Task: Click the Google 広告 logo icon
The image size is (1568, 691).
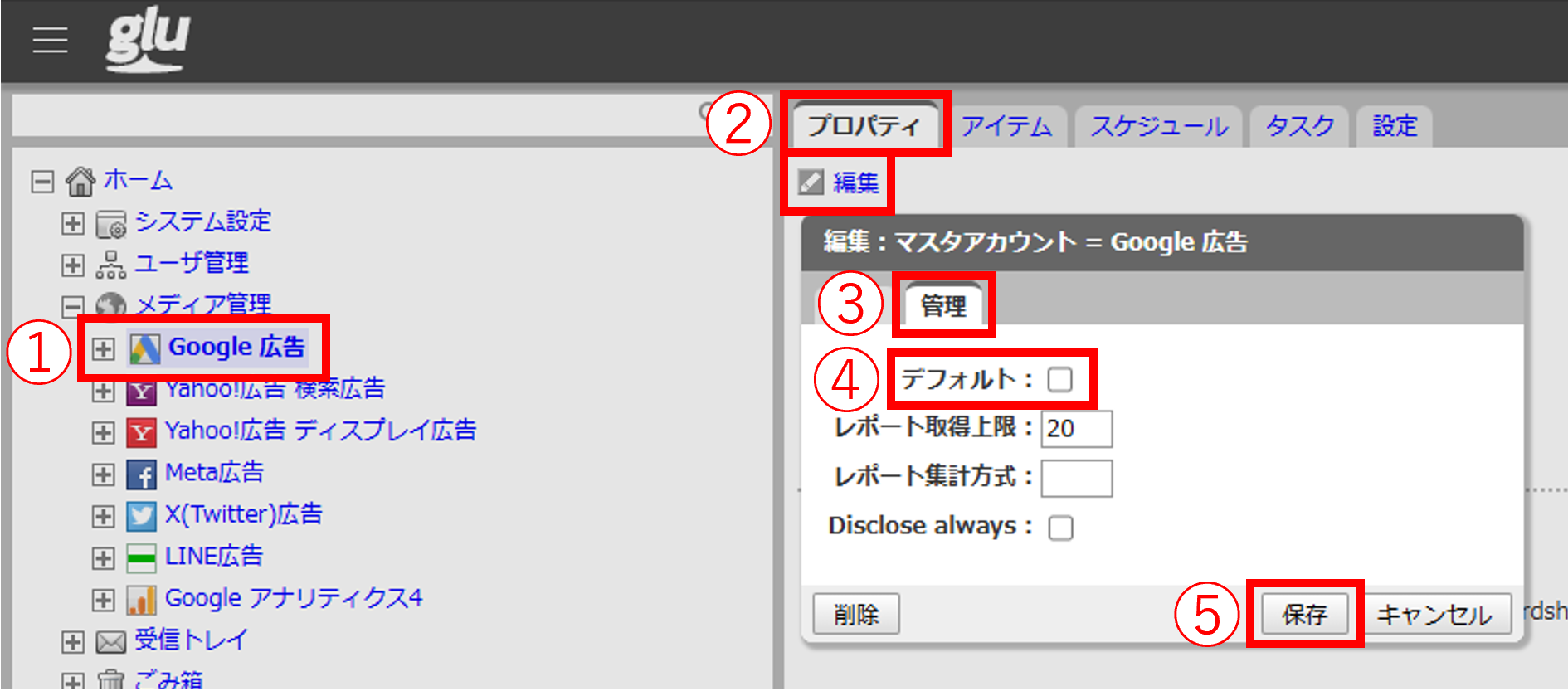Action: click(x=144, y=348)
